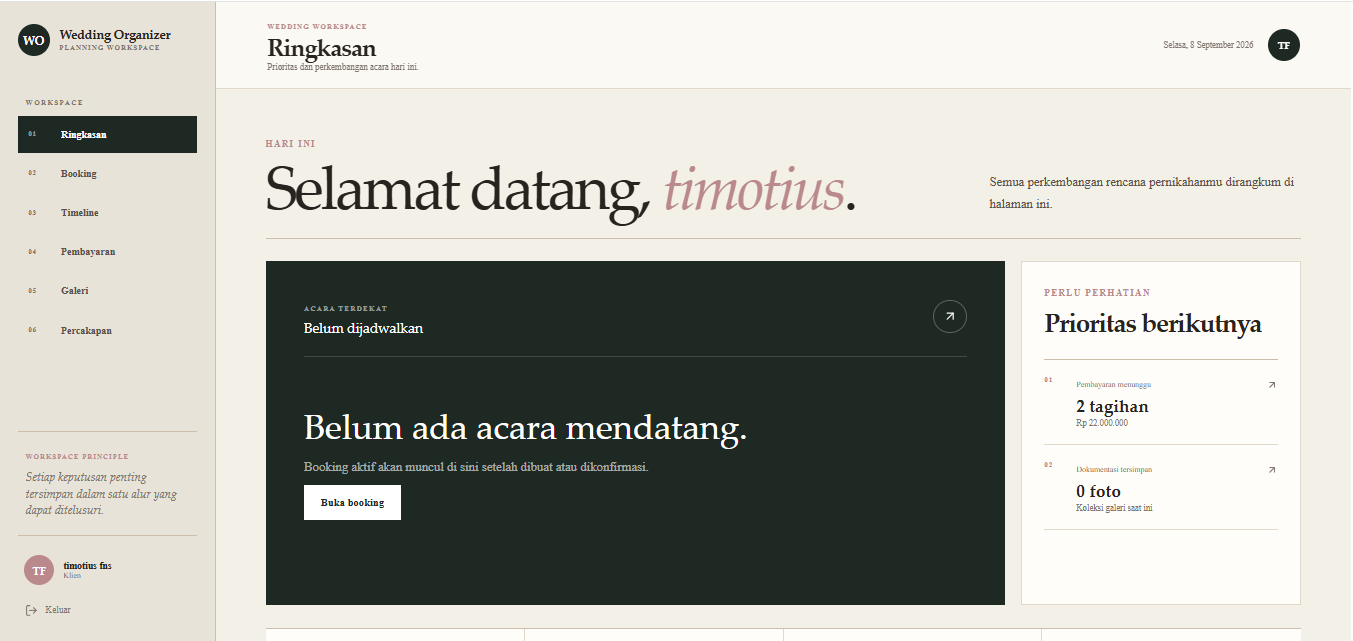Image resolution: width=1353 pixels, height=641 pixels.
Task: Click the logout icon next to Keluar
Action: 32,610
